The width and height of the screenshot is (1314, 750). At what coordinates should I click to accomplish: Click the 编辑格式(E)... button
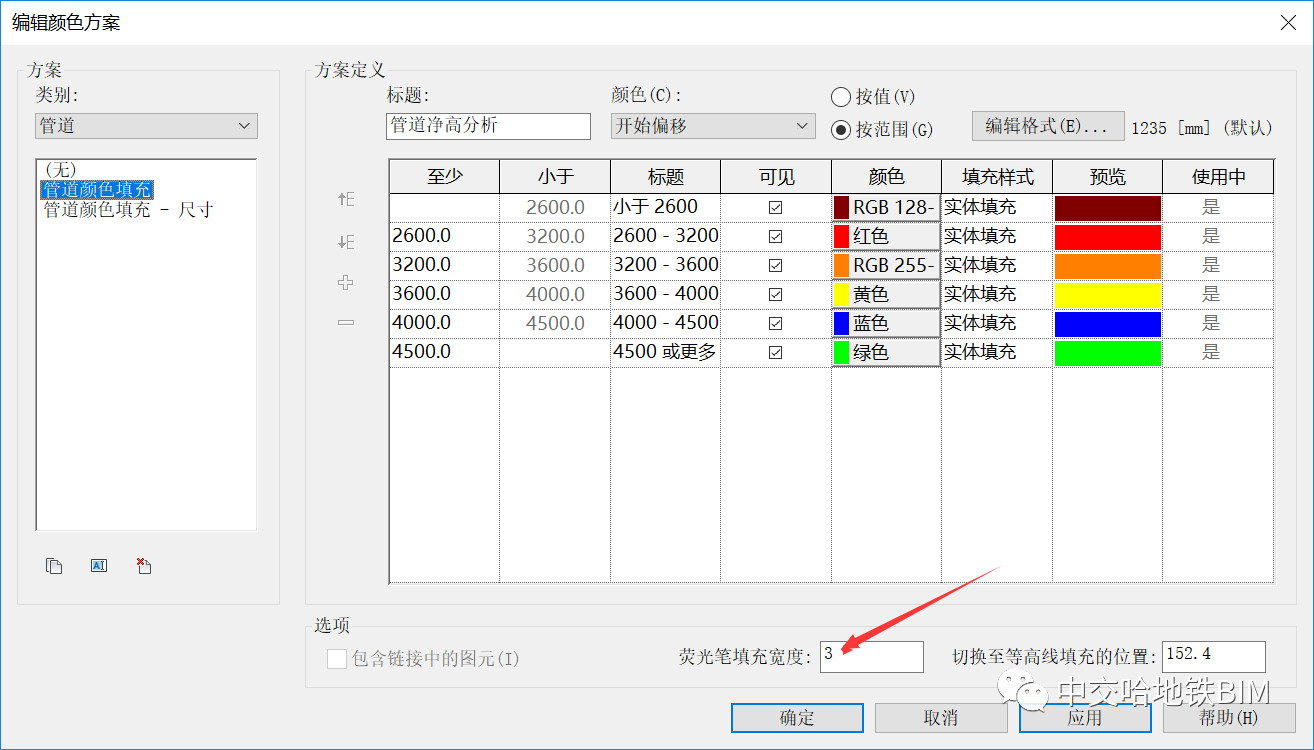pos(1047,126)
